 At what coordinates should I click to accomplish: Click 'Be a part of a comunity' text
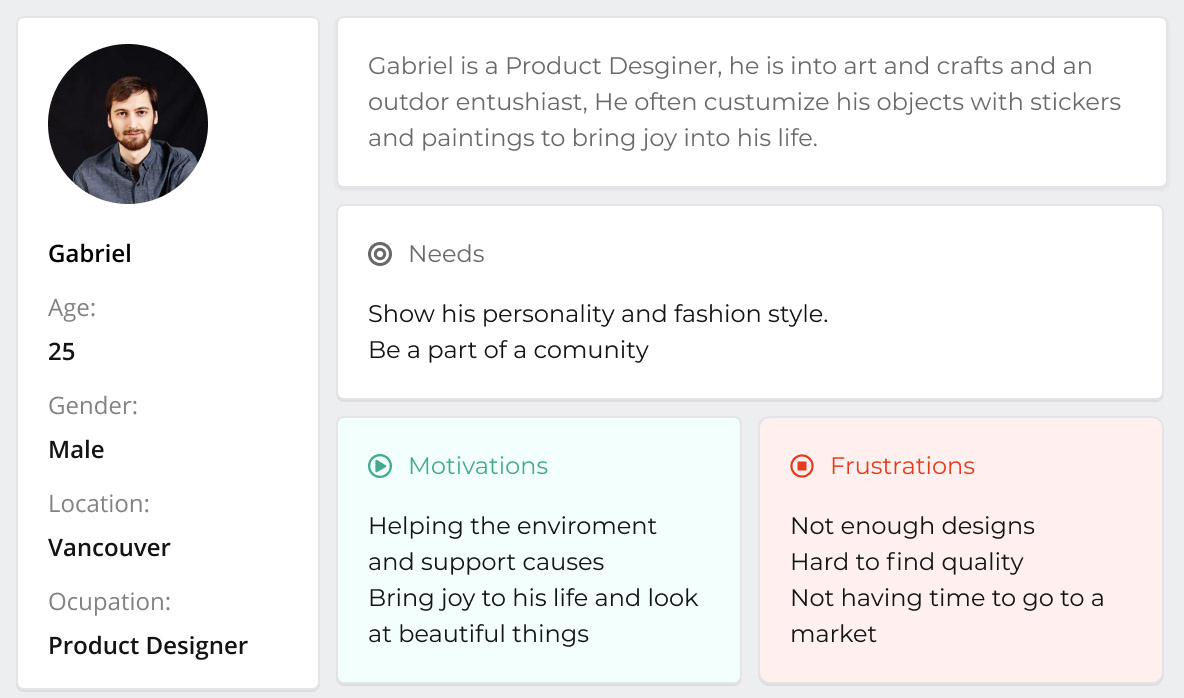[508, 350]
